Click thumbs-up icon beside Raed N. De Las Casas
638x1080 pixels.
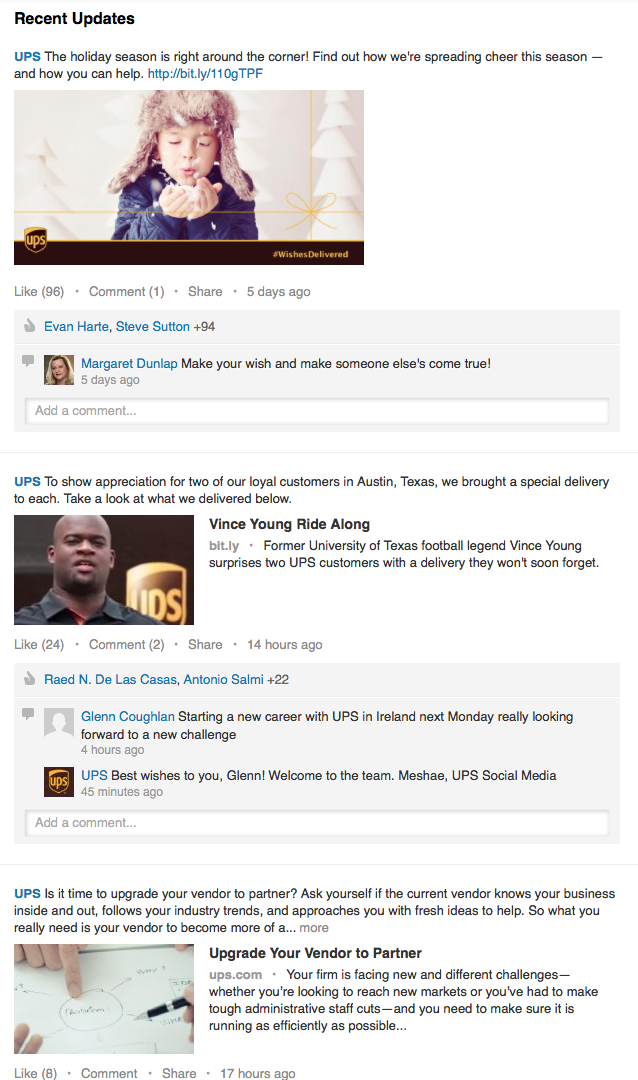(x=30, y=679)
